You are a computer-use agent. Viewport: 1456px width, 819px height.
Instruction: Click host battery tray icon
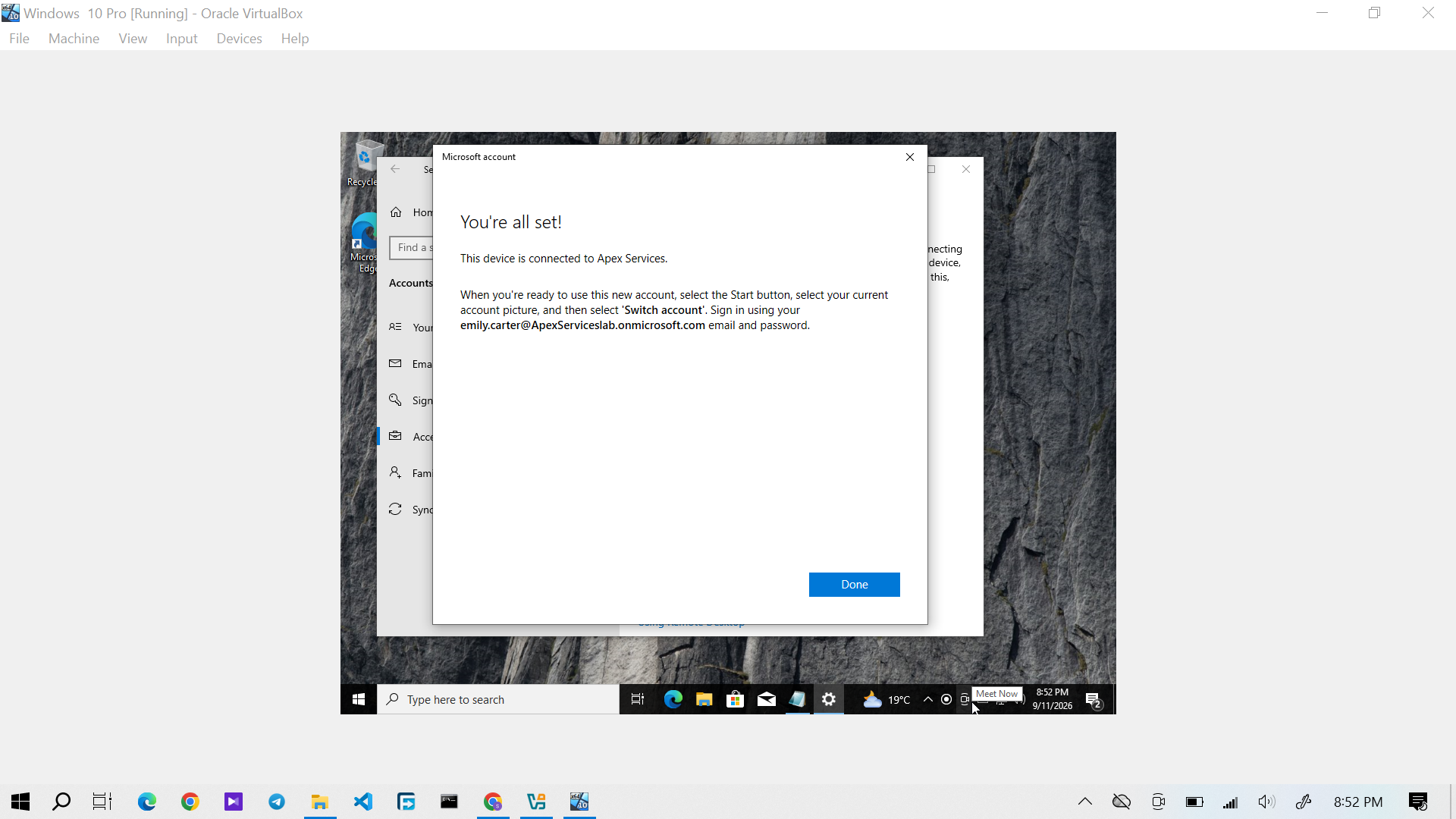(1194, 802)
